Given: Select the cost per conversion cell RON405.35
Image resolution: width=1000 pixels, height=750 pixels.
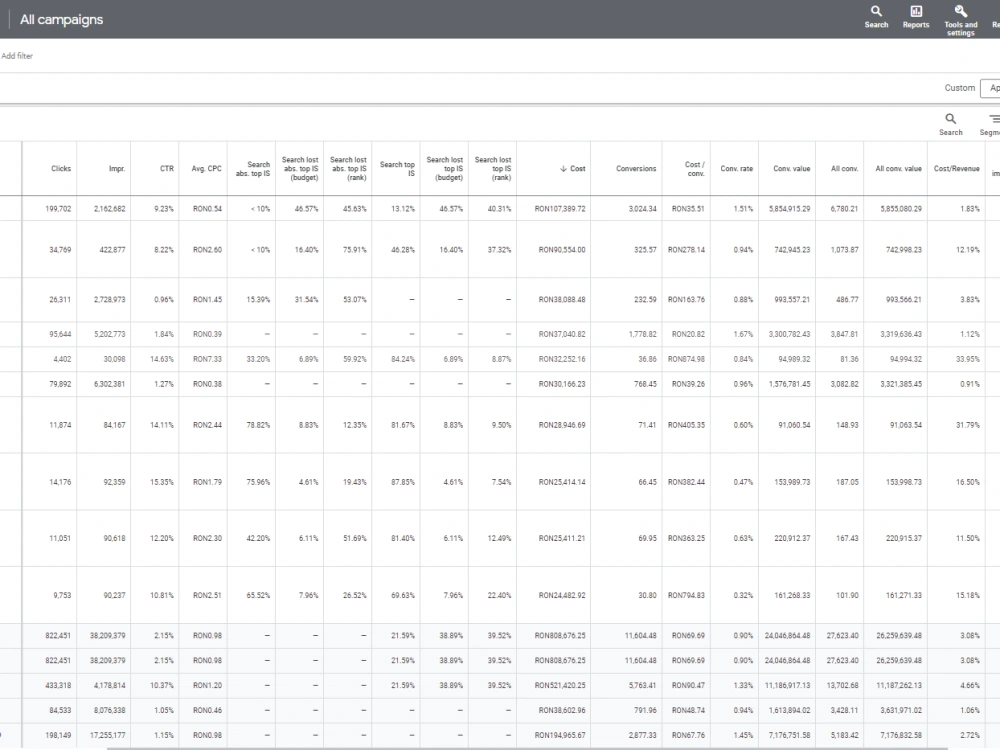Looking at the screenshot, I should tap(686, 425).
